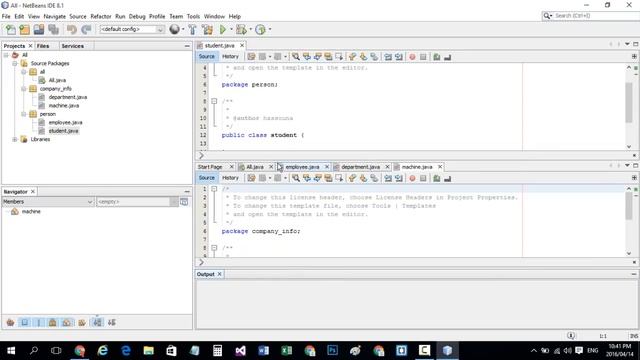
Task: Minimize the Projects panel group
Action: pyautogui.click(x=187, y=46)
